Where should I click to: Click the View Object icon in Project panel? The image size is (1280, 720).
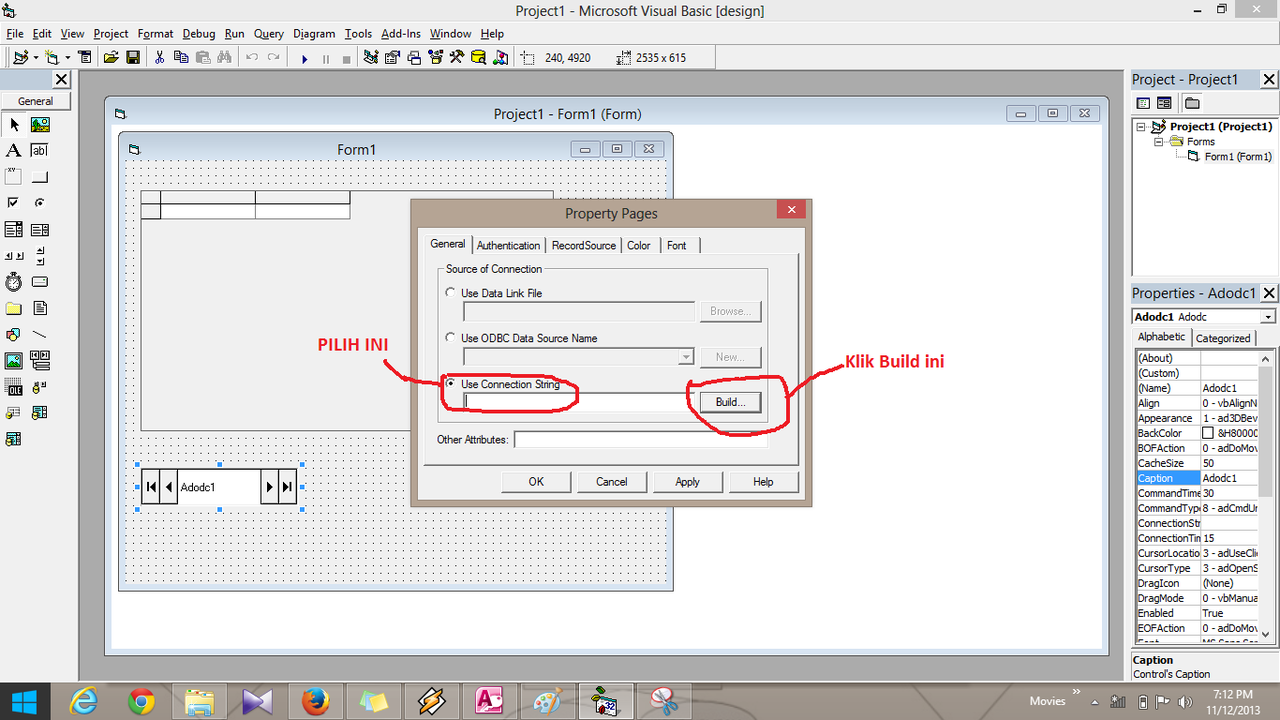tap(1165, 103)
